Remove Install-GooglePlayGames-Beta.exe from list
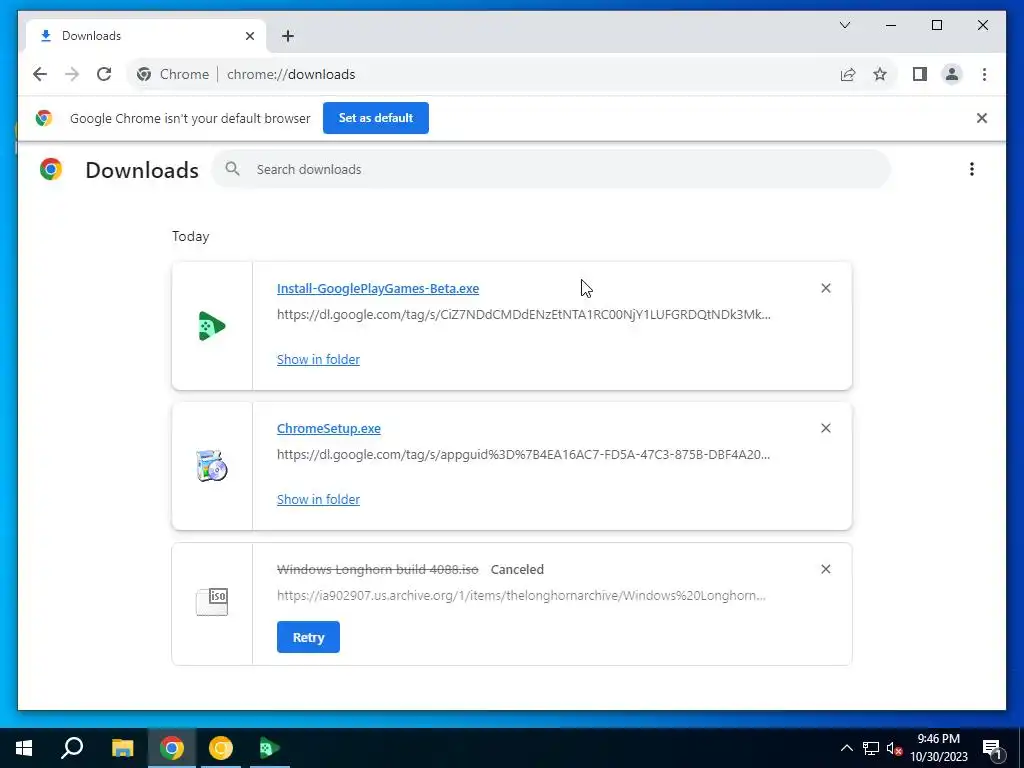The image size is (1024, 768). coord(825,288)
